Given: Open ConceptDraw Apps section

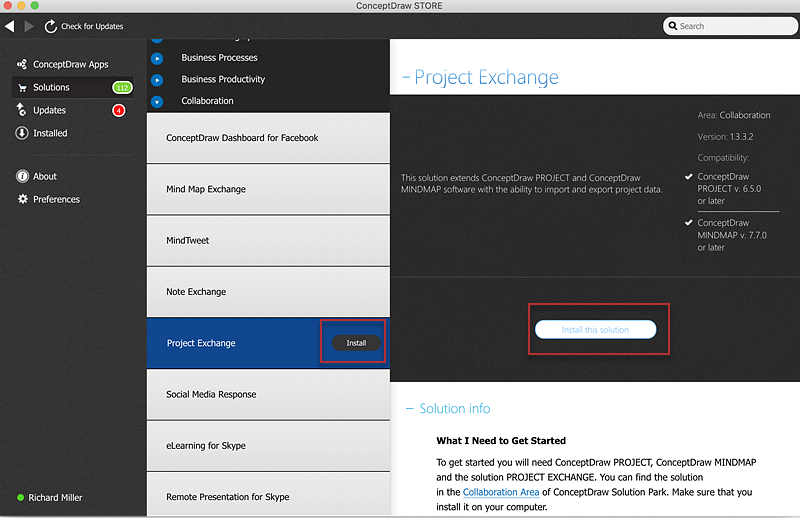Looking at the screenshot, I should click(70, 64).
